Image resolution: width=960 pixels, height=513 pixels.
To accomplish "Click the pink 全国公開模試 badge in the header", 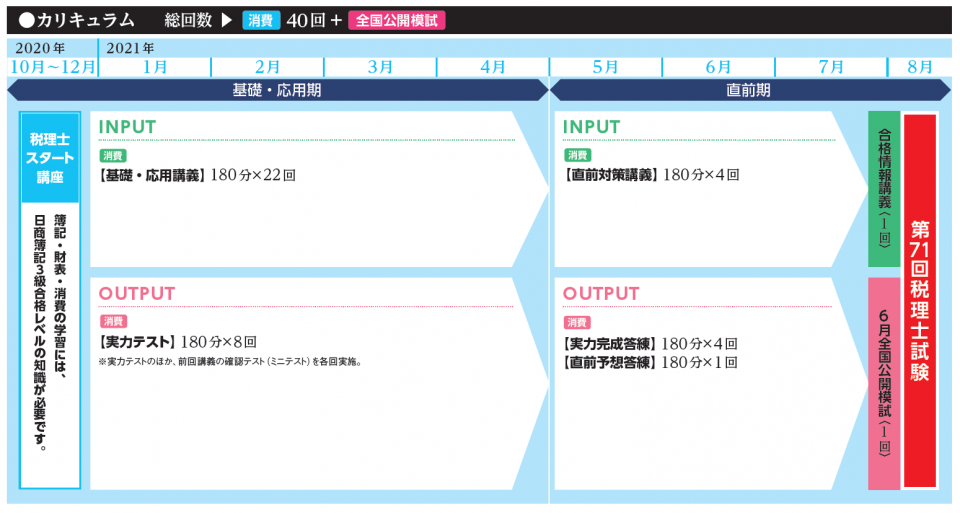I will pyautogui.click(x=396, y=20).
